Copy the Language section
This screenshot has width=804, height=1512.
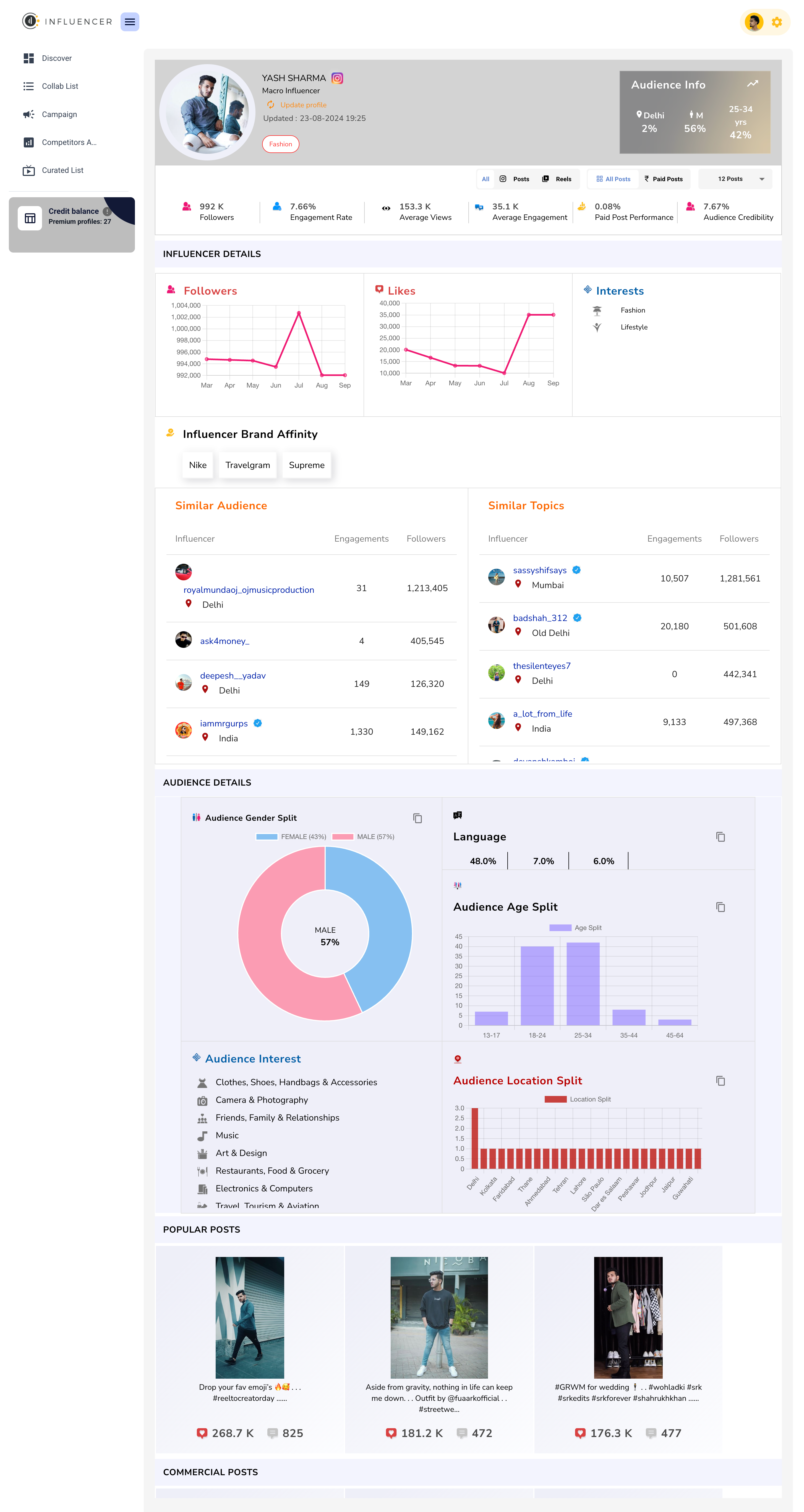(721, 837)
